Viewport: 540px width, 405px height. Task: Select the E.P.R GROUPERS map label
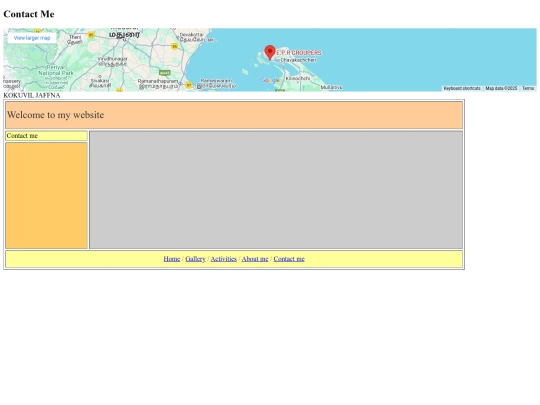pyautogui.click(x=299, y=53)
